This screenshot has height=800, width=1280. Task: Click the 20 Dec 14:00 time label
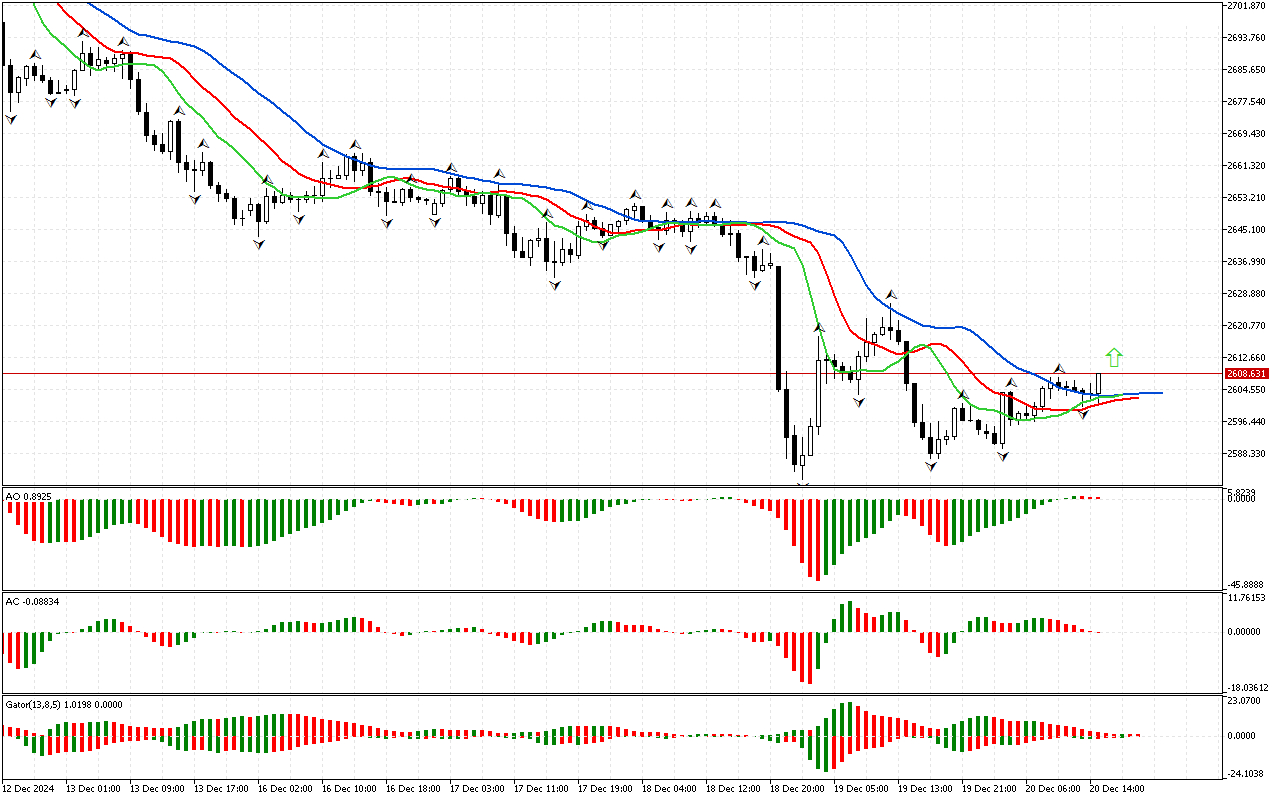click(1117, 789)
